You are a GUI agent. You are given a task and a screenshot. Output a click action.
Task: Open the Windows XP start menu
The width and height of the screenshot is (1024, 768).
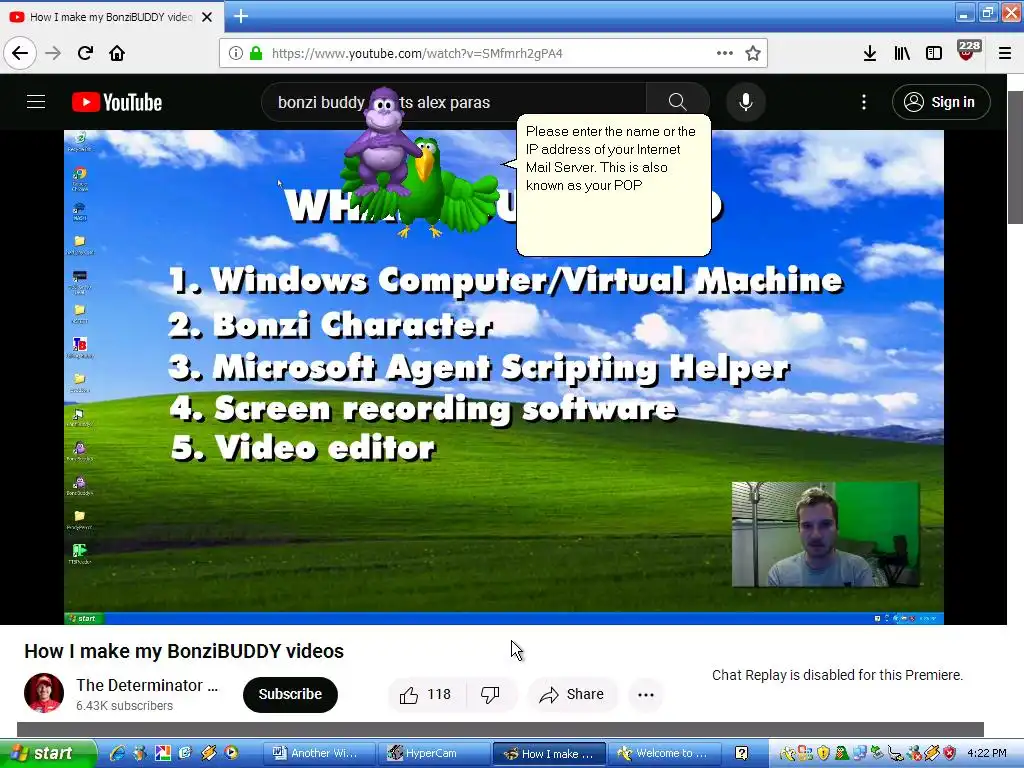[x=47, y=753]
